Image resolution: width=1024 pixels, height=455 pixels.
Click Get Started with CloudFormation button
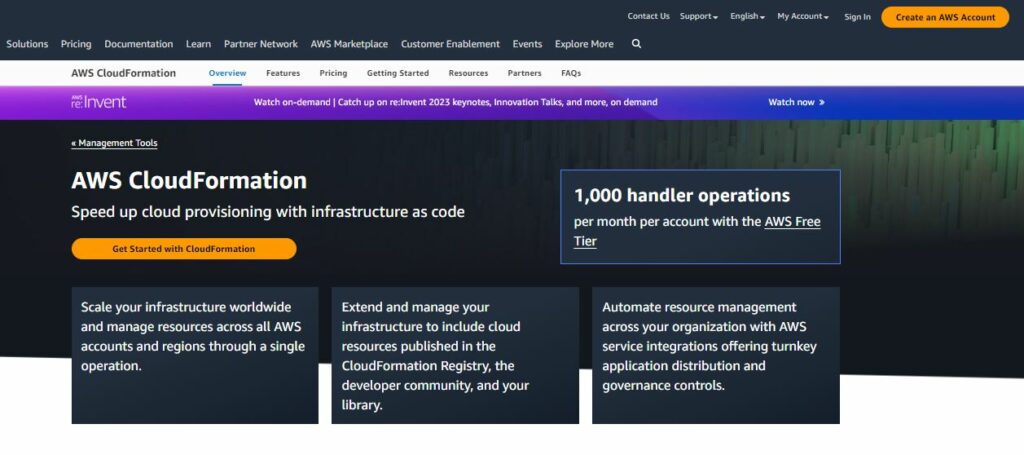[184, 249]
